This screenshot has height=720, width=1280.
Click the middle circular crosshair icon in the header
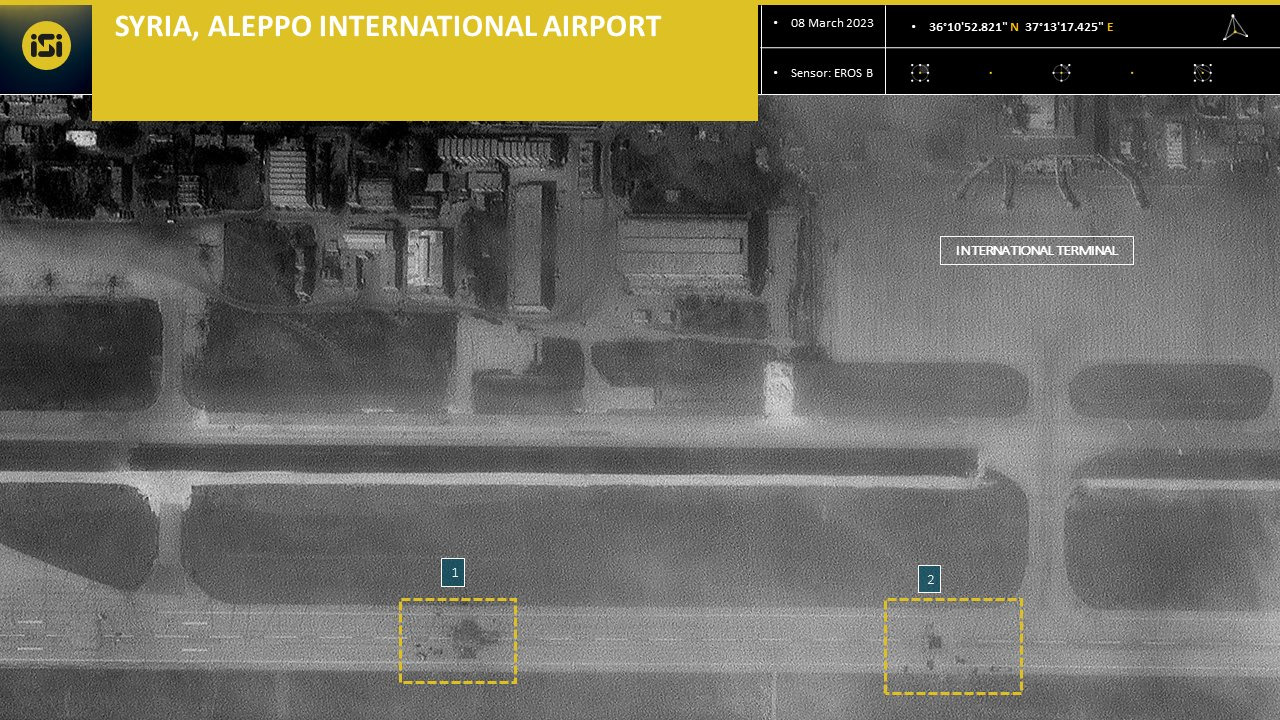click(1061, 72)
